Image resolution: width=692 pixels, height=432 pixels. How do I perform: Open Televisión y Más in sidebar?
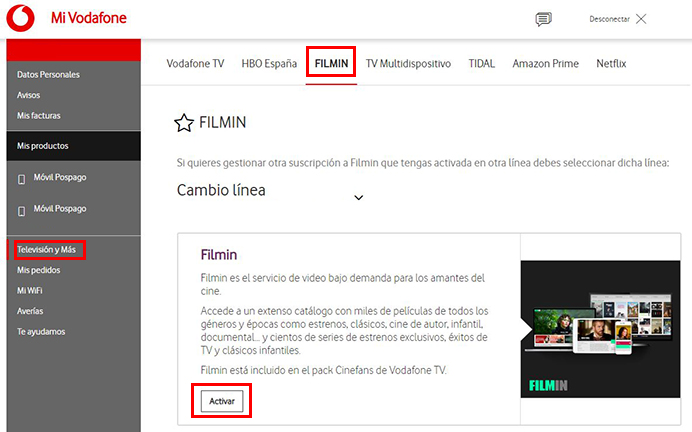pyautogui.click(x=46, y=250)
